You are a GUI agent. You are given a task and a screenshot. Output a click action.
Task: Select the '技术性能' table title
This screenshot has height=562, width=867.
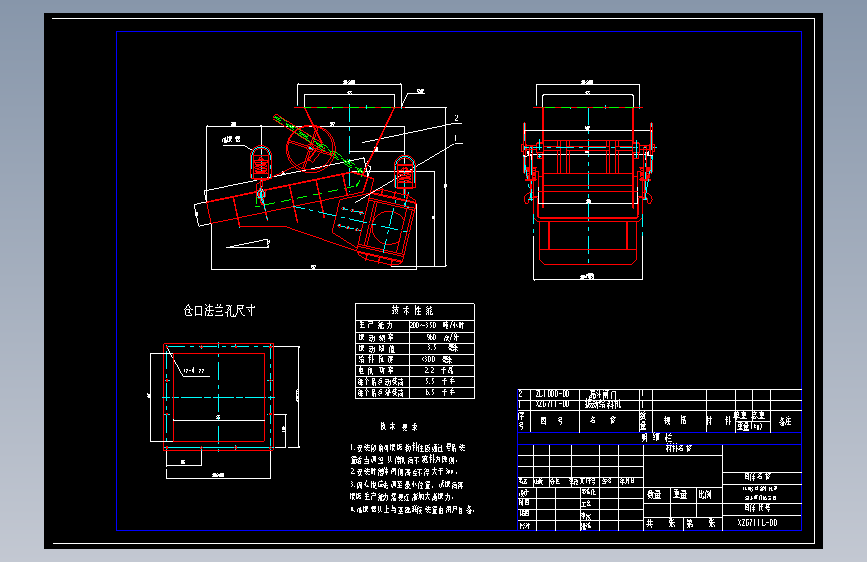click(x=412, y=310)
